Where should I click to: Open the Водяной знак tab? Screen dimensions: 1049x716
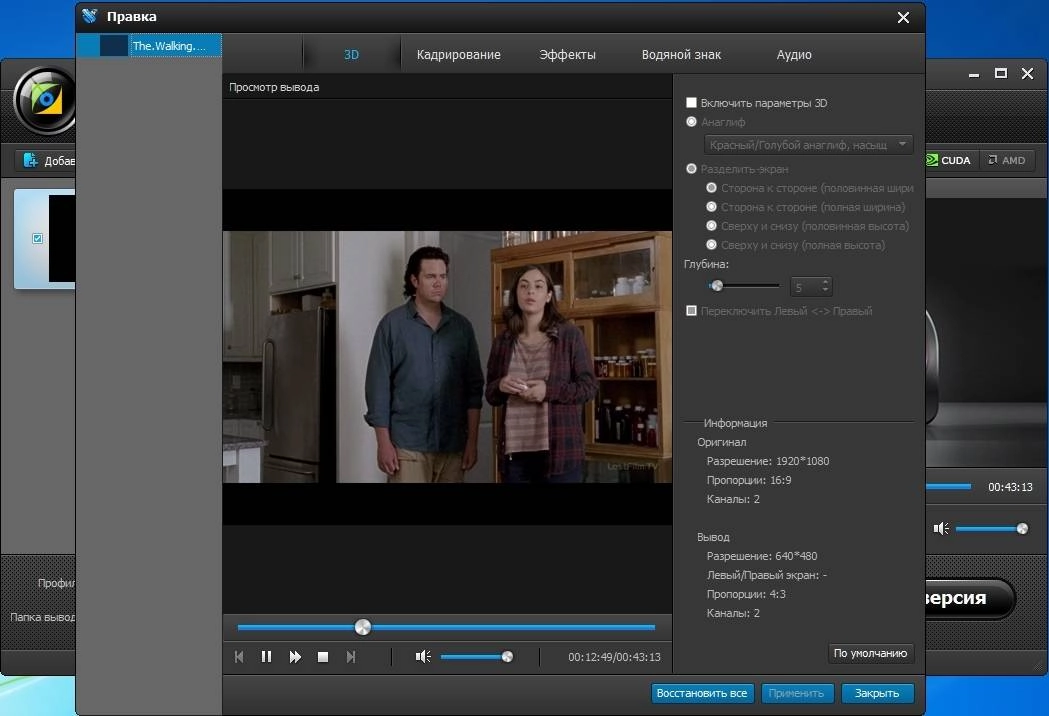pos(681,55)
